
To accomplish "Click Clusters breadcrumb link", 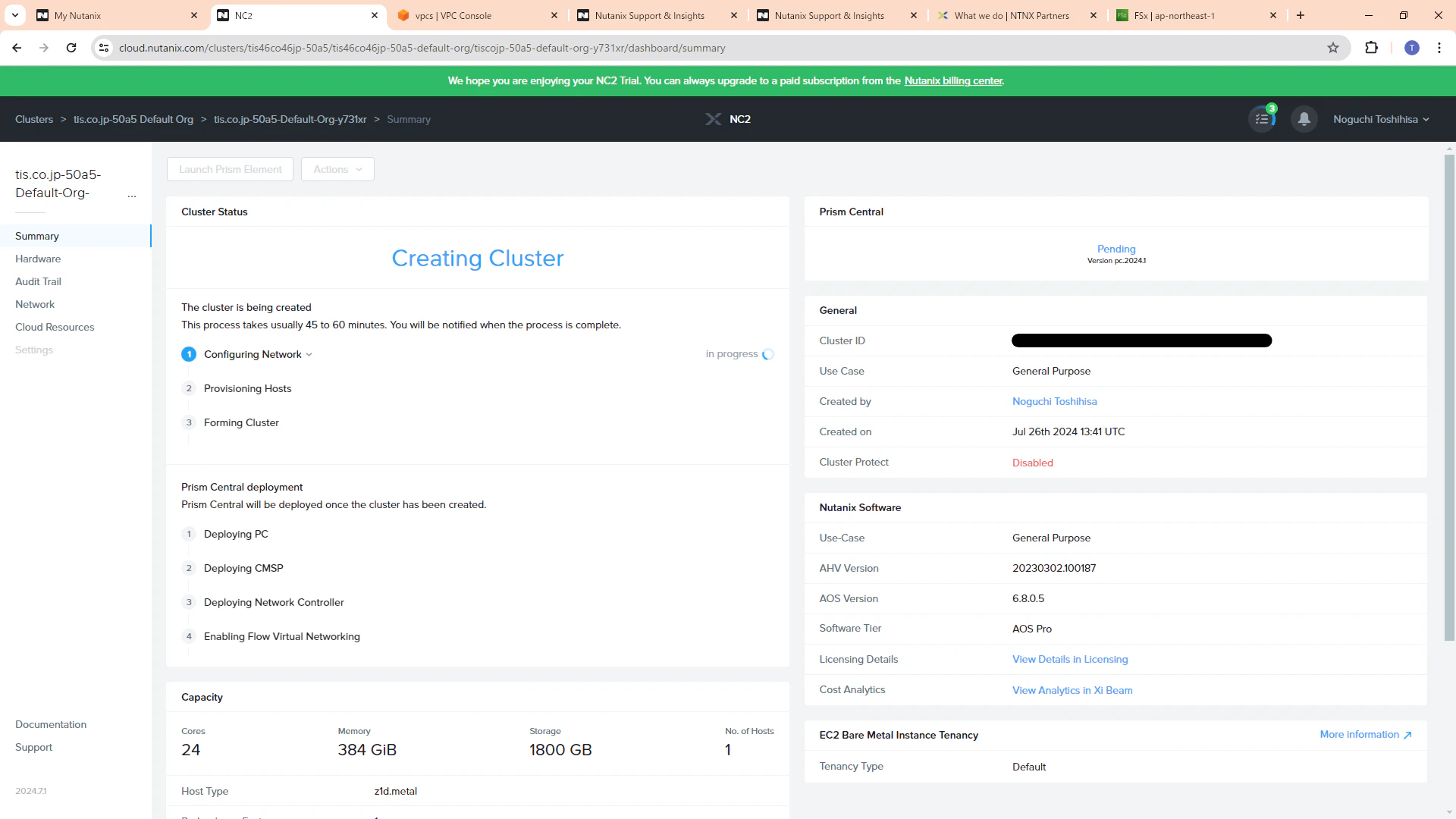I will [34, 119].
